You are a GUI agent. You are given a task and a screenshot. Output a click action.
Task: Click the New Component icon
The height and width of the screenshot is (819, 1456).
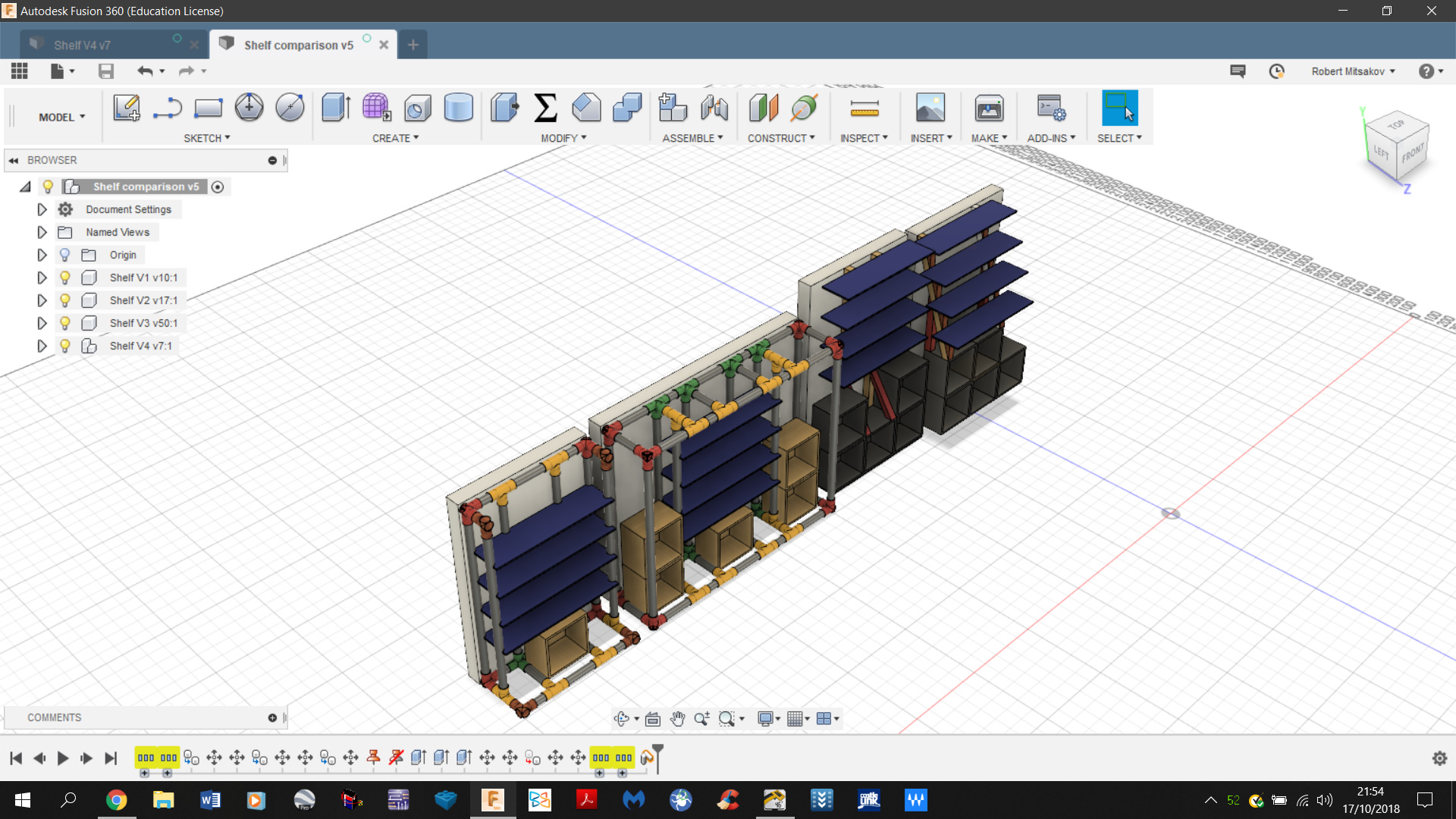673,108
